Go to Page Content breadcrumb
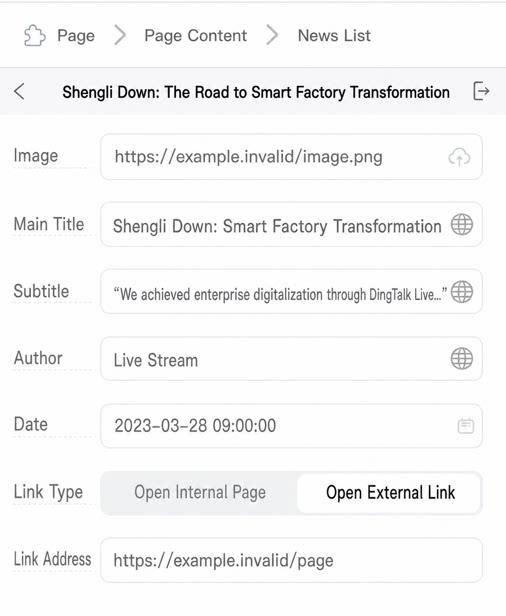Image resolution: width=506 pixels, height=616 pixels. [196, 36]
